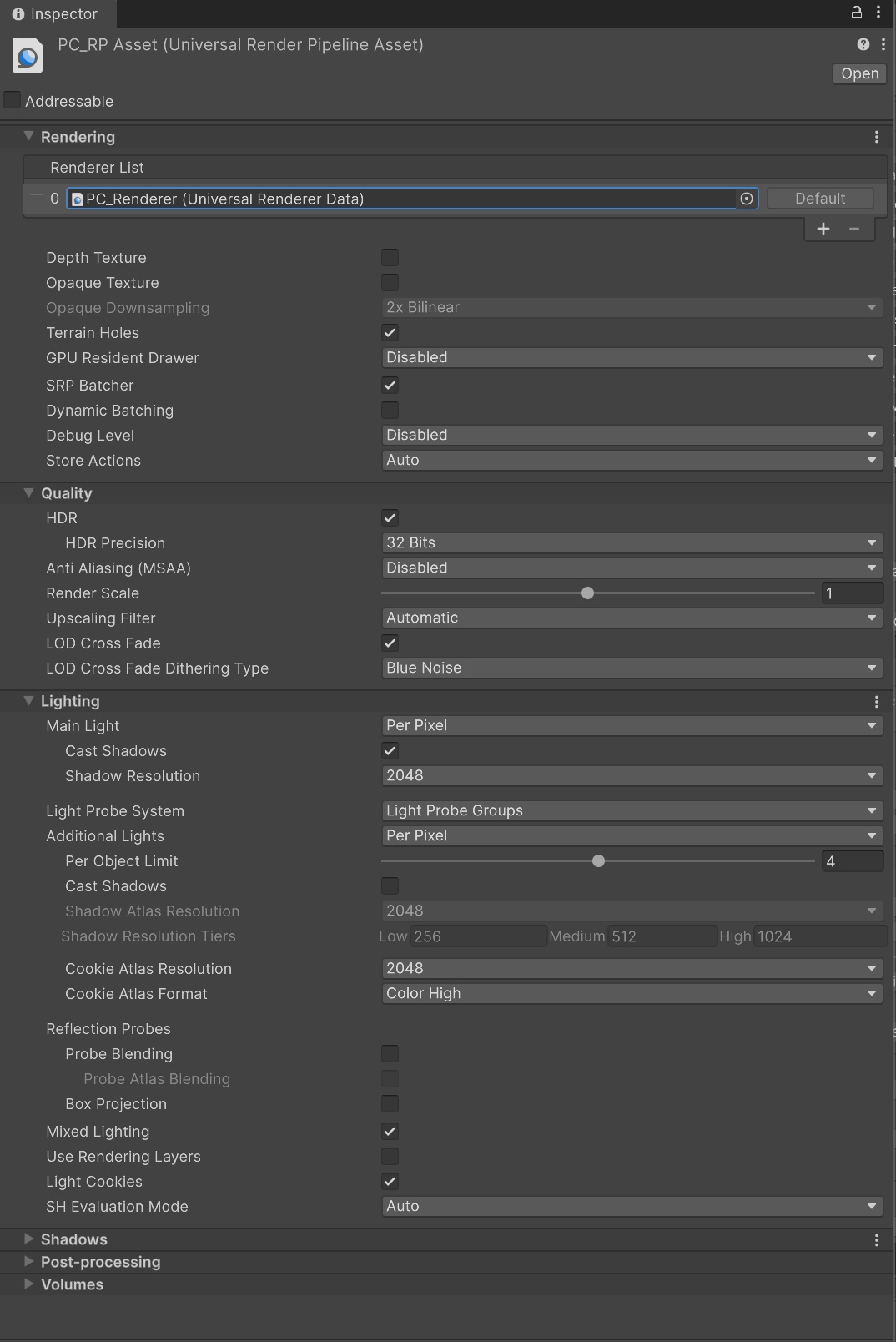Click the Render Scale slider handle
This screenshot has height=1342, width=896.
pos(587,593)
